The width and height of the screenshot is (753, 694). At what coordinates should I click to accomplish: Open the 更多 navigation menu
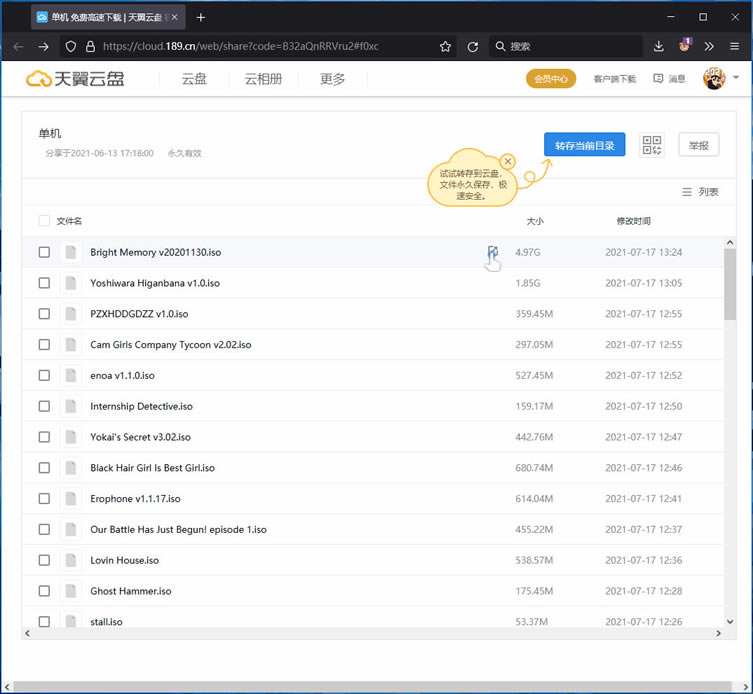[x=332, y=79]
